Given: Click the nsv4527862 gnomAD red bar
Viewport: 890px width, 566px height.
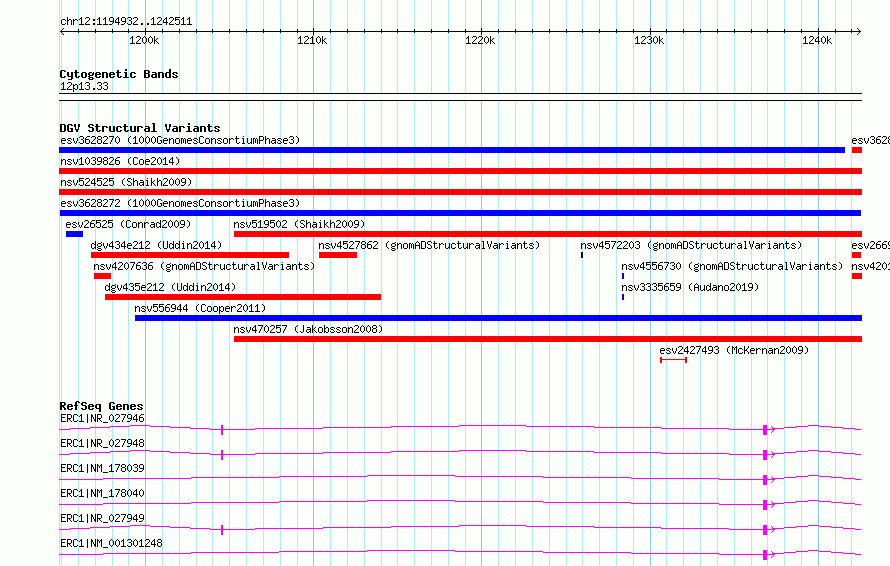Looking at the screenshot, I should [x=338, y=255].
